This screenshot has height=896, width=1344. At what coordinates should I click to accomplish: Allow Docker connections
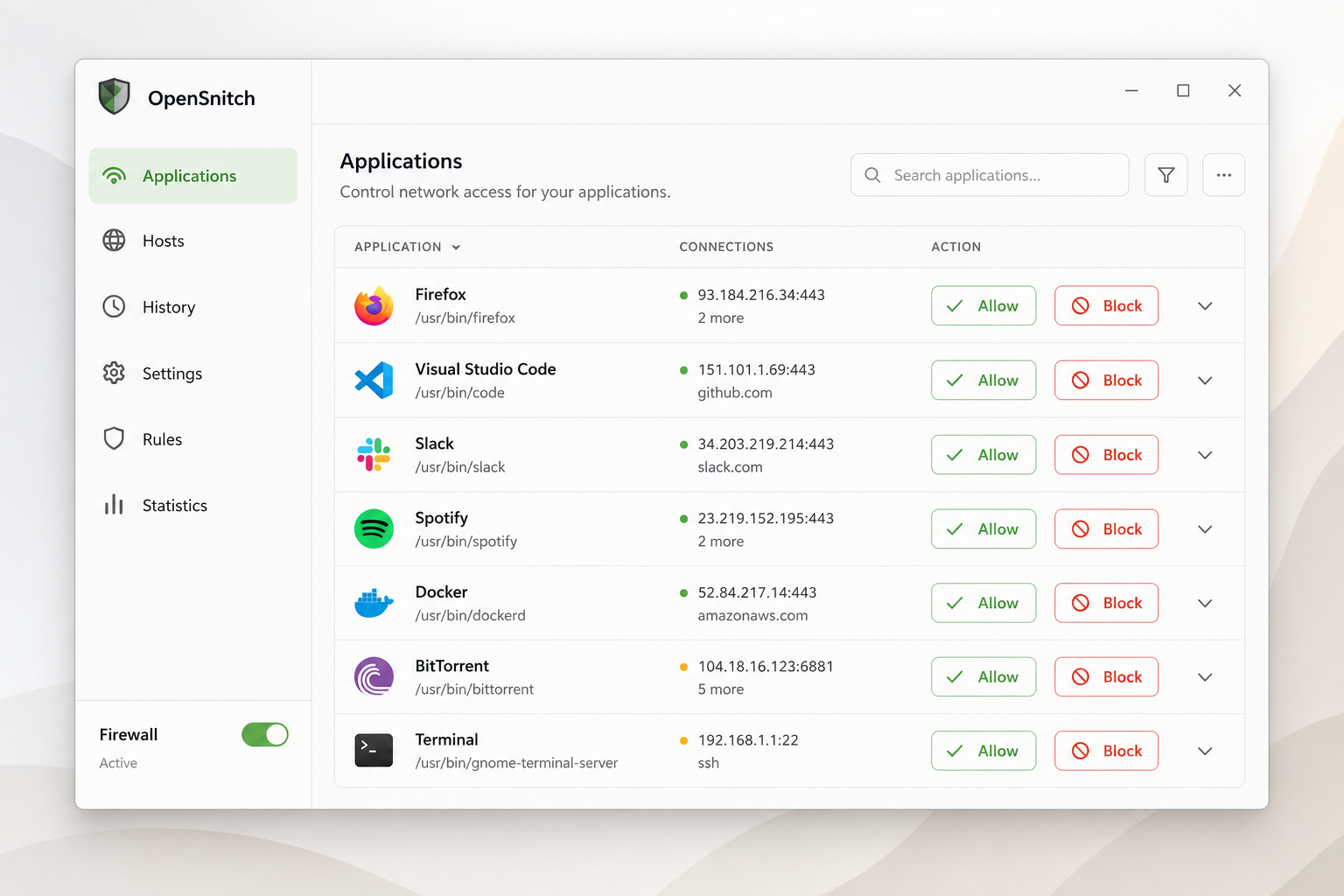pyautogui.click(x=983, y=603)
